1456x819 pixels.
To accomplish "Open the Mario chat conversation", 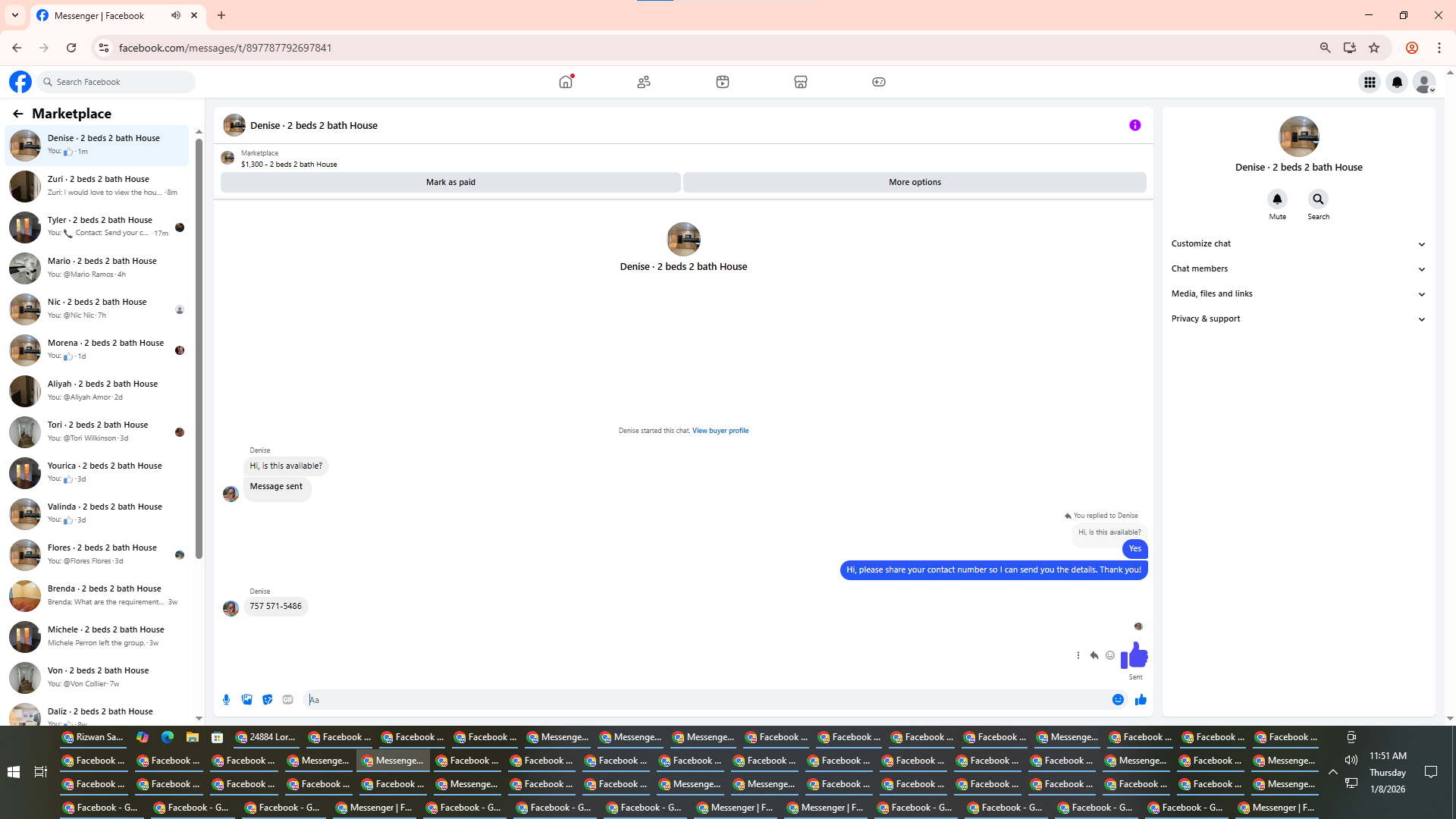I will tap(96, 268).
